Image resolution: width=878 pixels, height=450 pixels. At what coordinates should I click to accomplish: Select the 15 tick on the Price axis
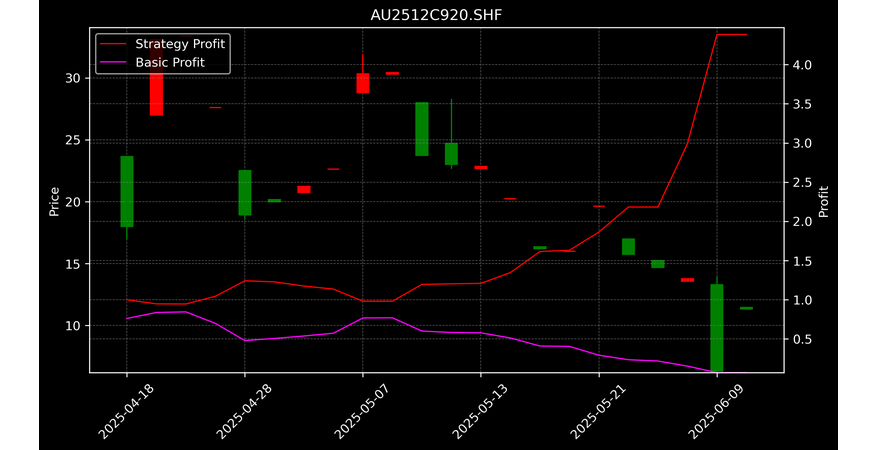(73, 264)
